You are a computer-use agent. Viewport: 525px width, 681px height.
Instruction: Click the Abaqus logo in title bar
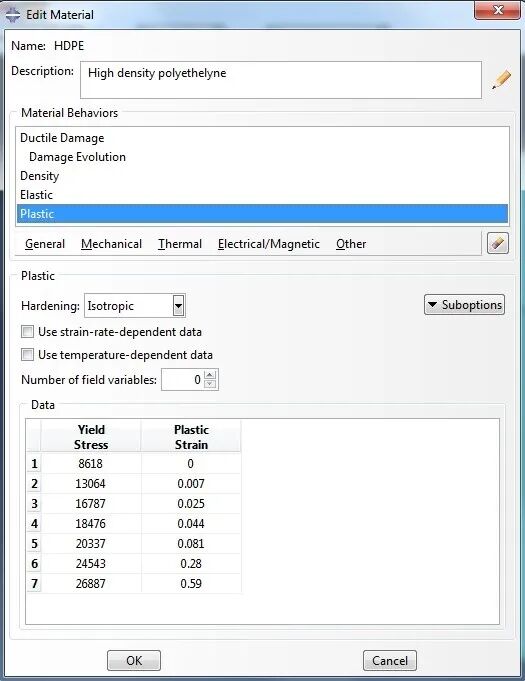coord(13,15)
